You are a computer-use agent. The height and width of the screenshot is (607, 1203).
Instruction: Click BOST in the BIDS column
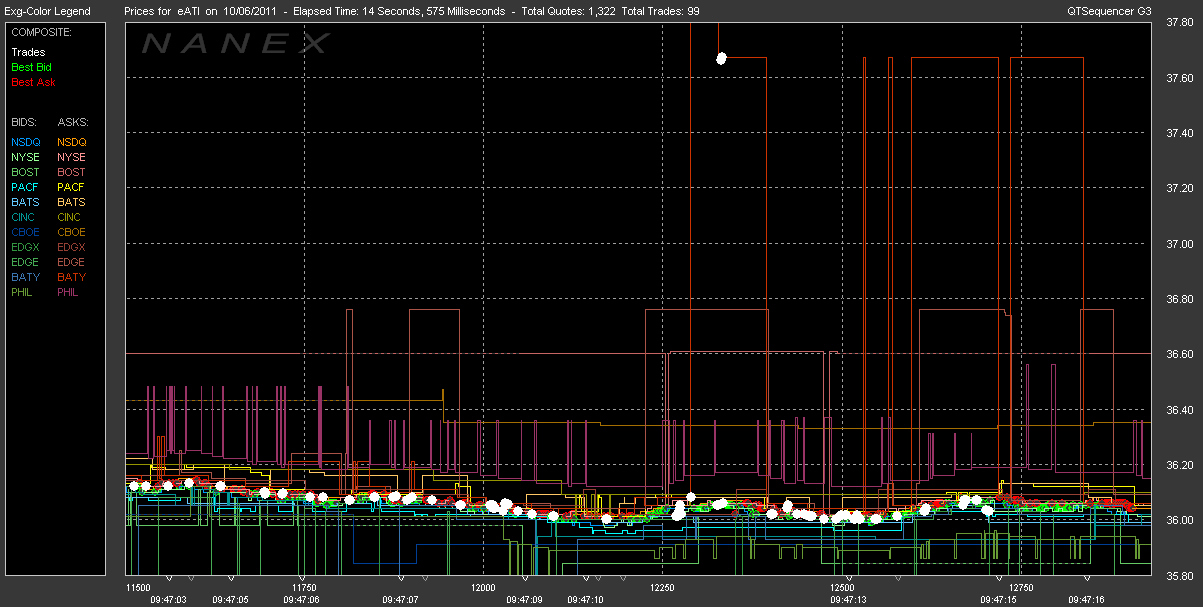[25, 172]
